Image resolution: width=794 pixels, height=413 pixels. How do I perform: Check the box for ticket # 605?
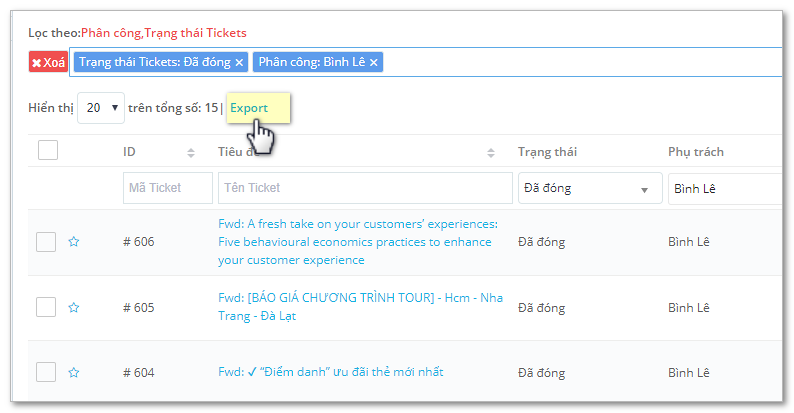click(46, 307)
